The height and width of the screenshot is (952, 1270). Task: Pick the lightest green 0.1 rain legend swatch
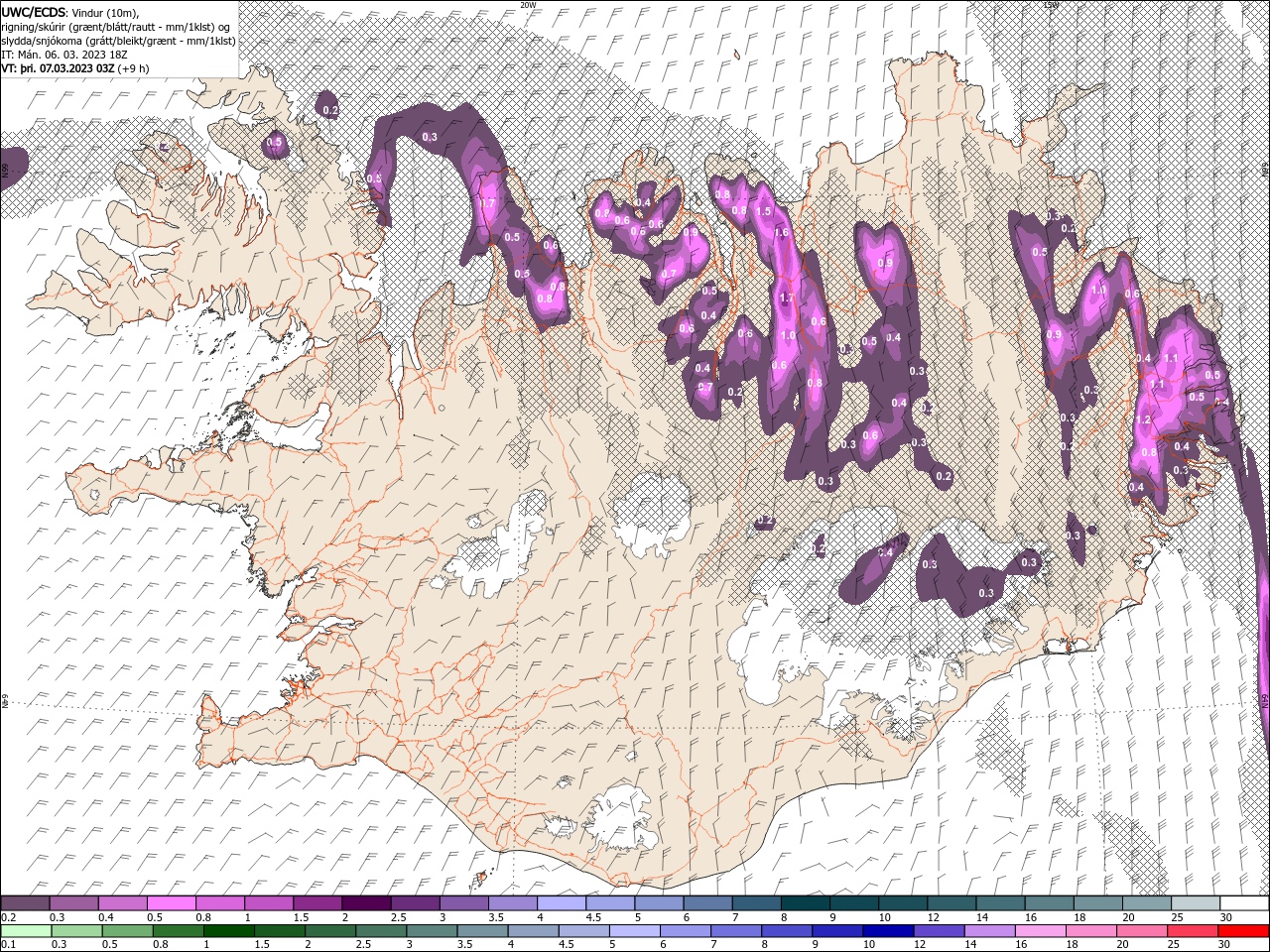[25, 931]
